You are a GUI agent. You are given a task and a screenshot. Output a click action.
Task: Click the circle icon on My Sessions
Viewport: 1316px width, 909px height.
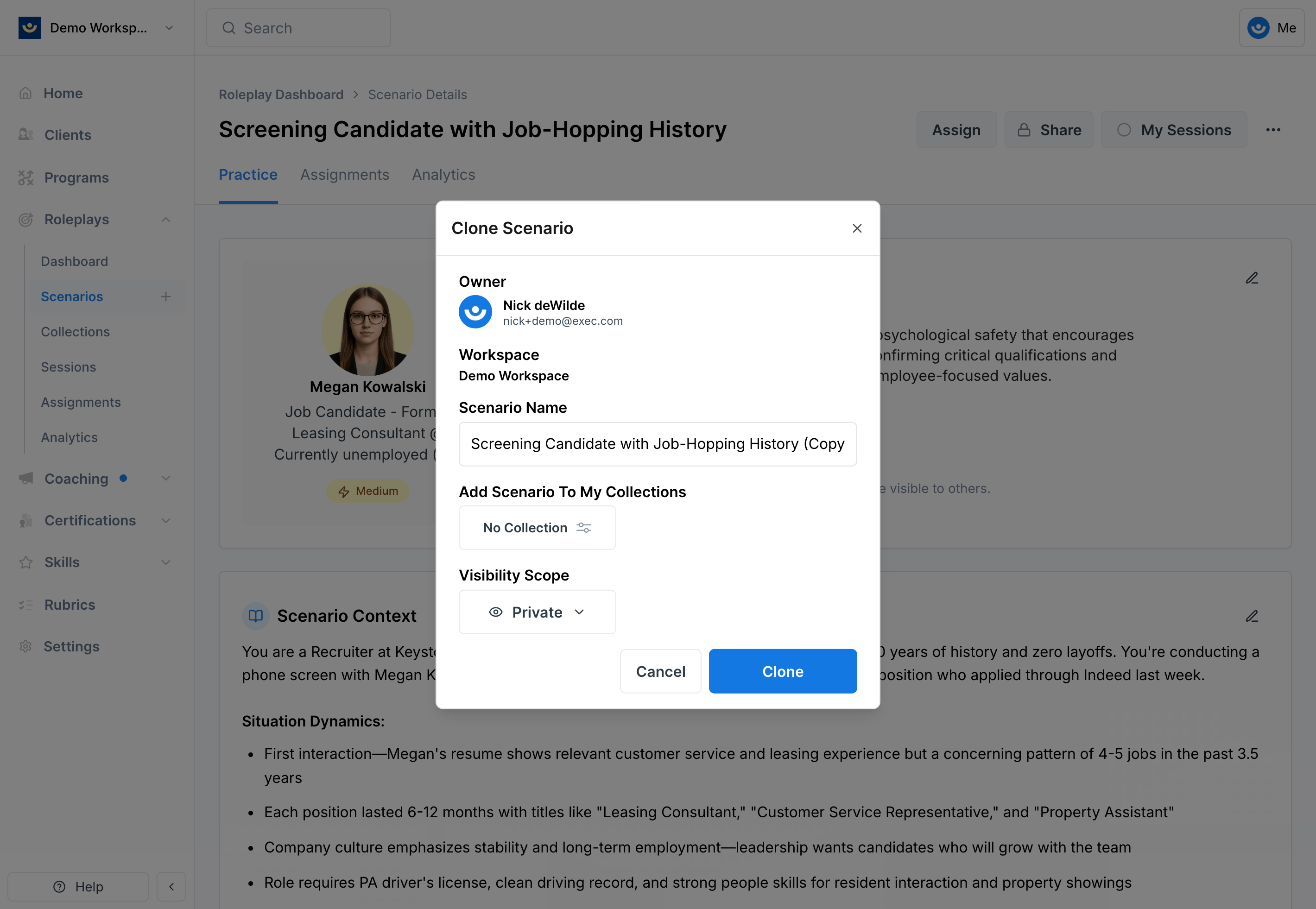1124,130
